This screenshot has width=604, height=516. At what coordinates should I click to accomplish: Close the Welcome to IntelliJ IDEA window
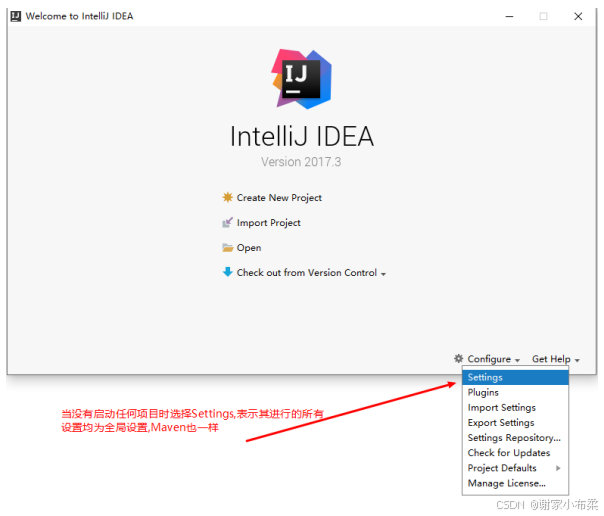pos(578,16)
